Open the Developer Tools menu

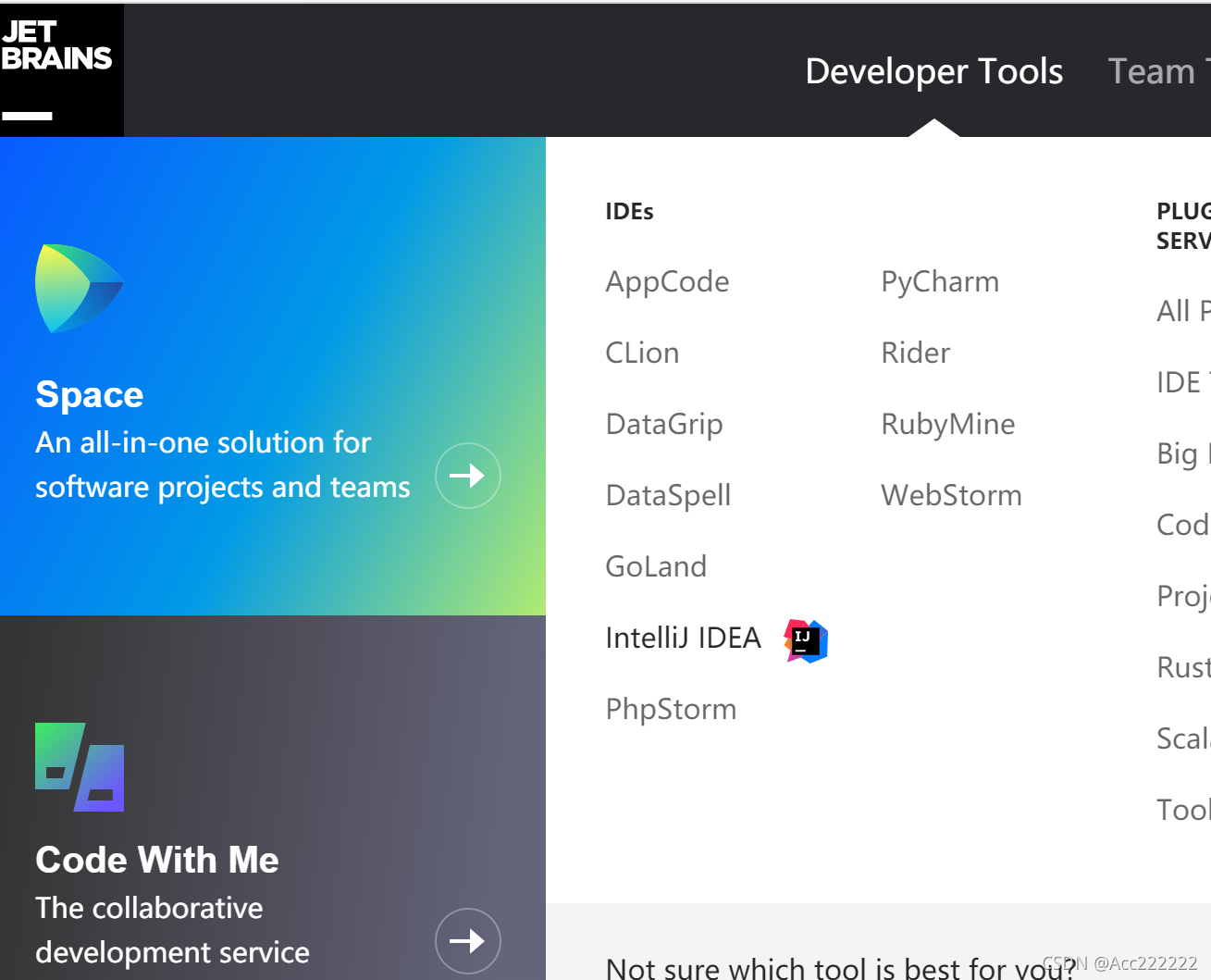[x=934, y=71]
